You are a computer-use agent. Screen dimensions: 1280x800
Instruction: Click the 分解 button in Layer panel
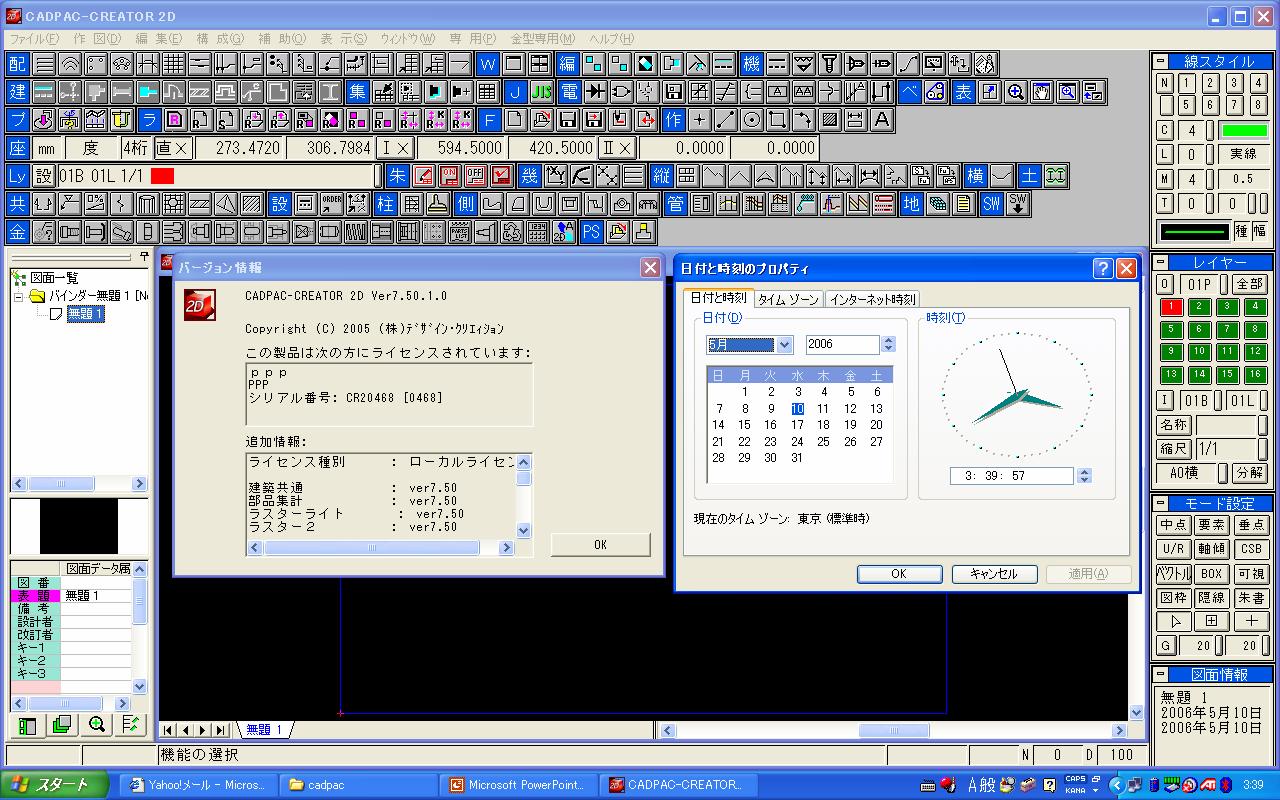coord(1249,473)
